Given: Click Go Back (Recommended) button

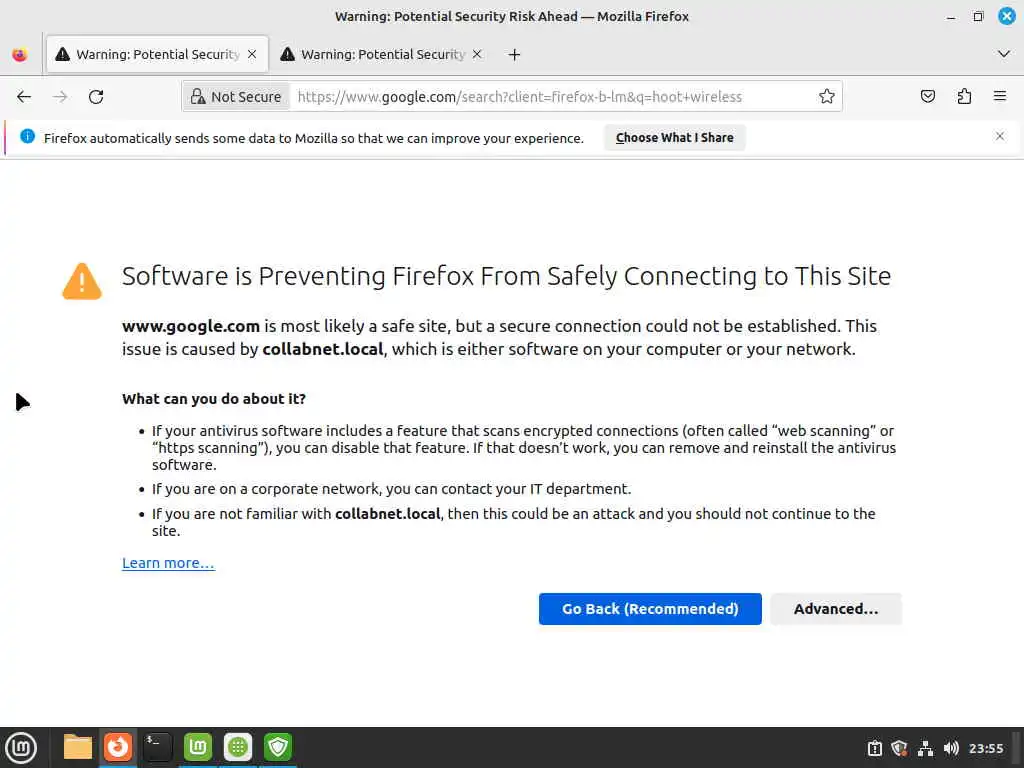Looking at the screenshot, I should (650, 609).
